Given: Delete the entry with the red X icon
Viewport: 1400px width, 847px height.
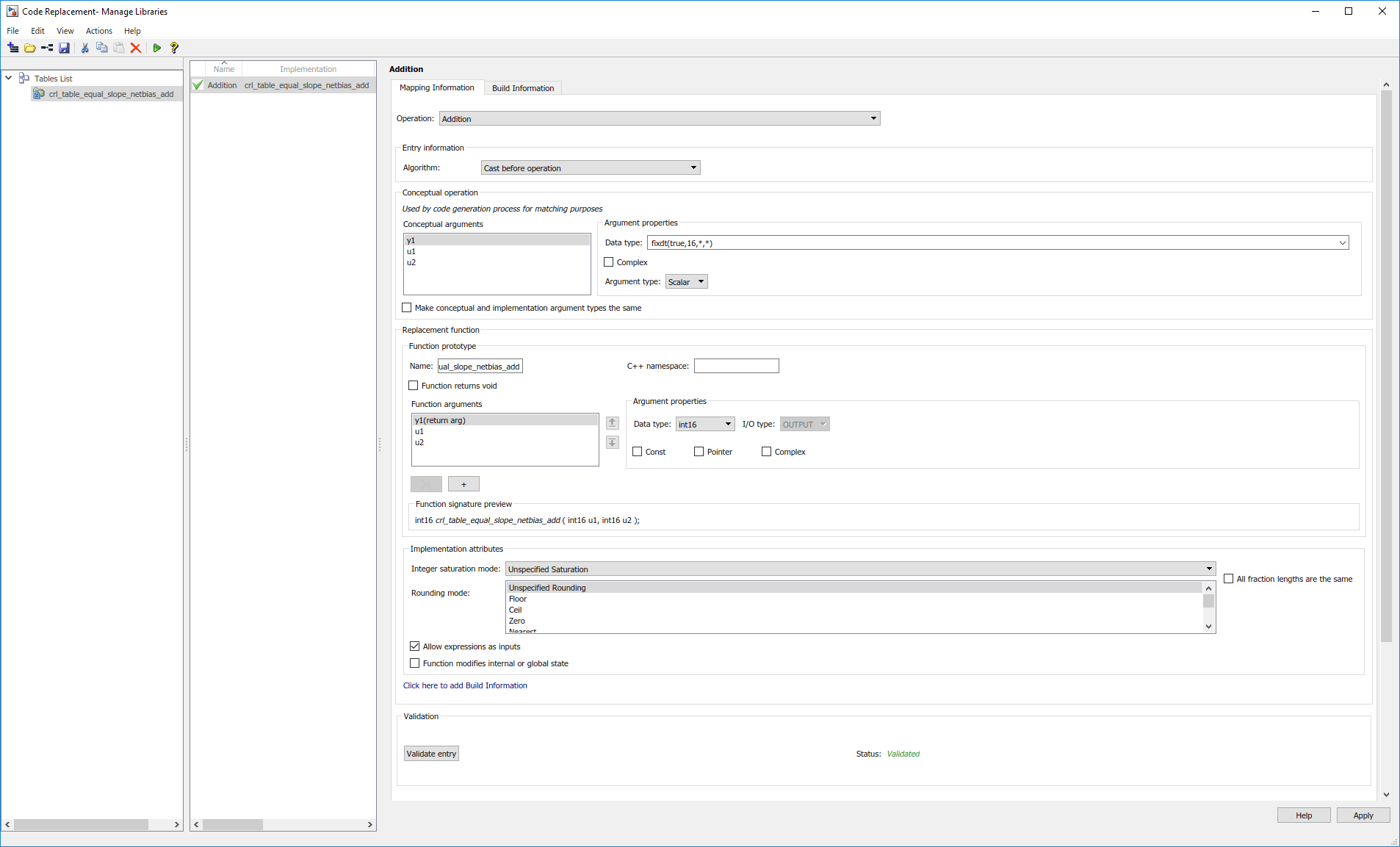Looking at the screenshot, I should coord(136,48).
